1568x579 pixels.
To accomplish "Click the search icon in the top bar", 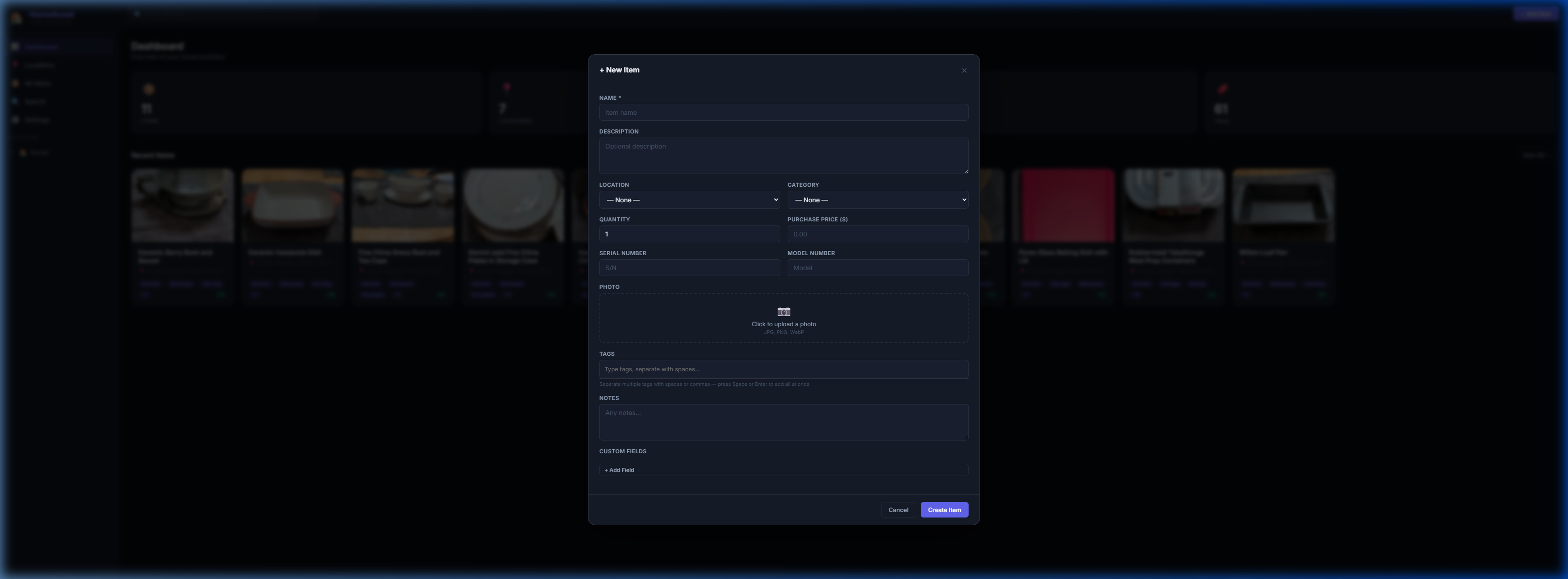I will coord(136,13).
